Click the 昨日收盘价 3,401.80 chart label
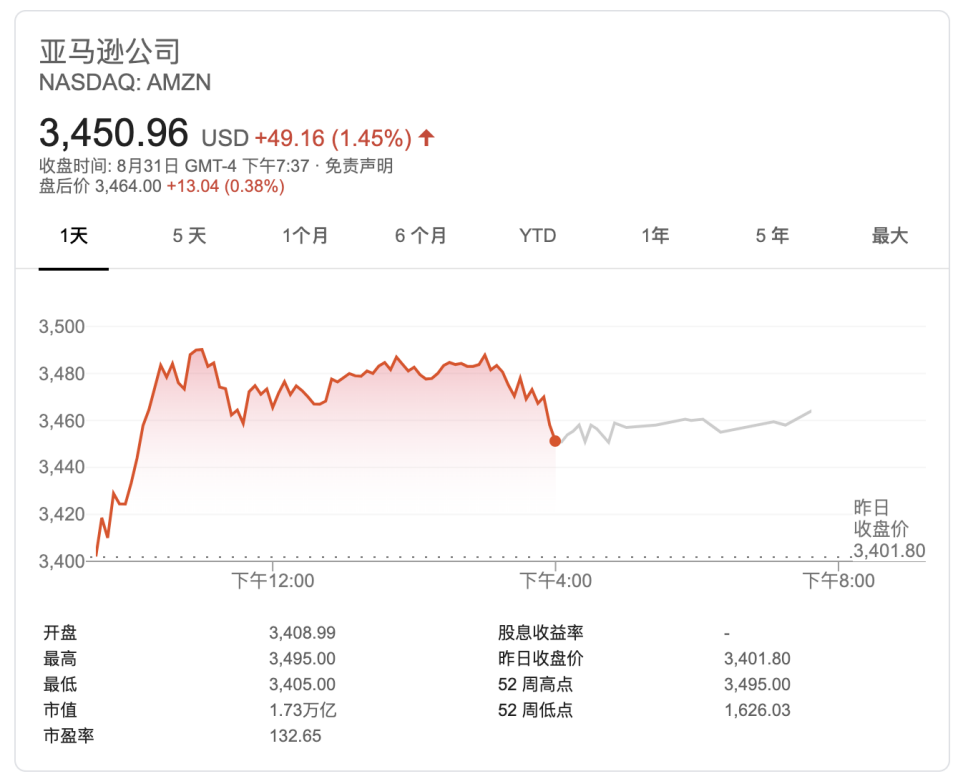963x779 pixels. 889,529
